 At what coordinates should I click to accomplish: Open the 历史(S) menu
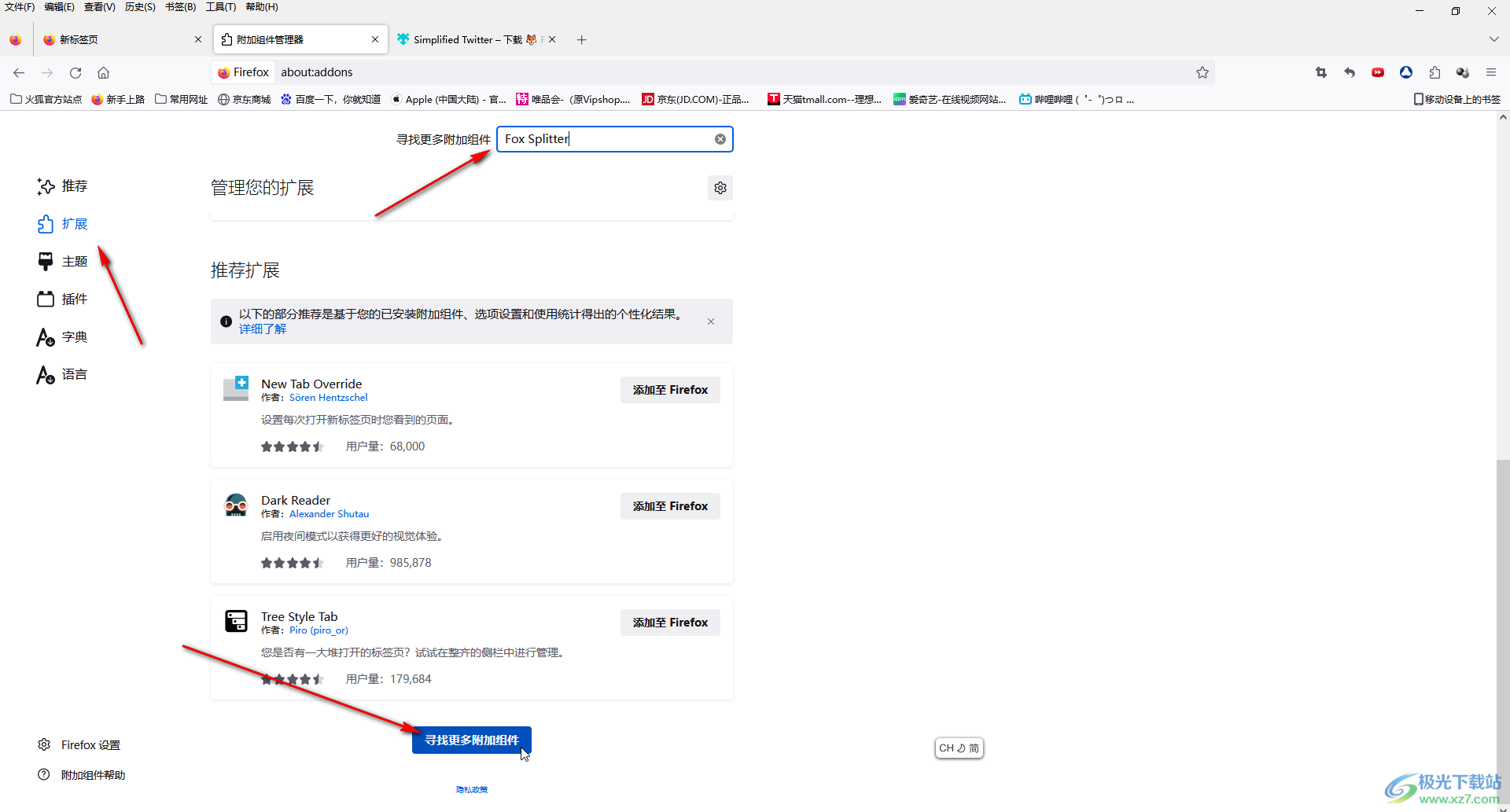[x=140, y=7]
